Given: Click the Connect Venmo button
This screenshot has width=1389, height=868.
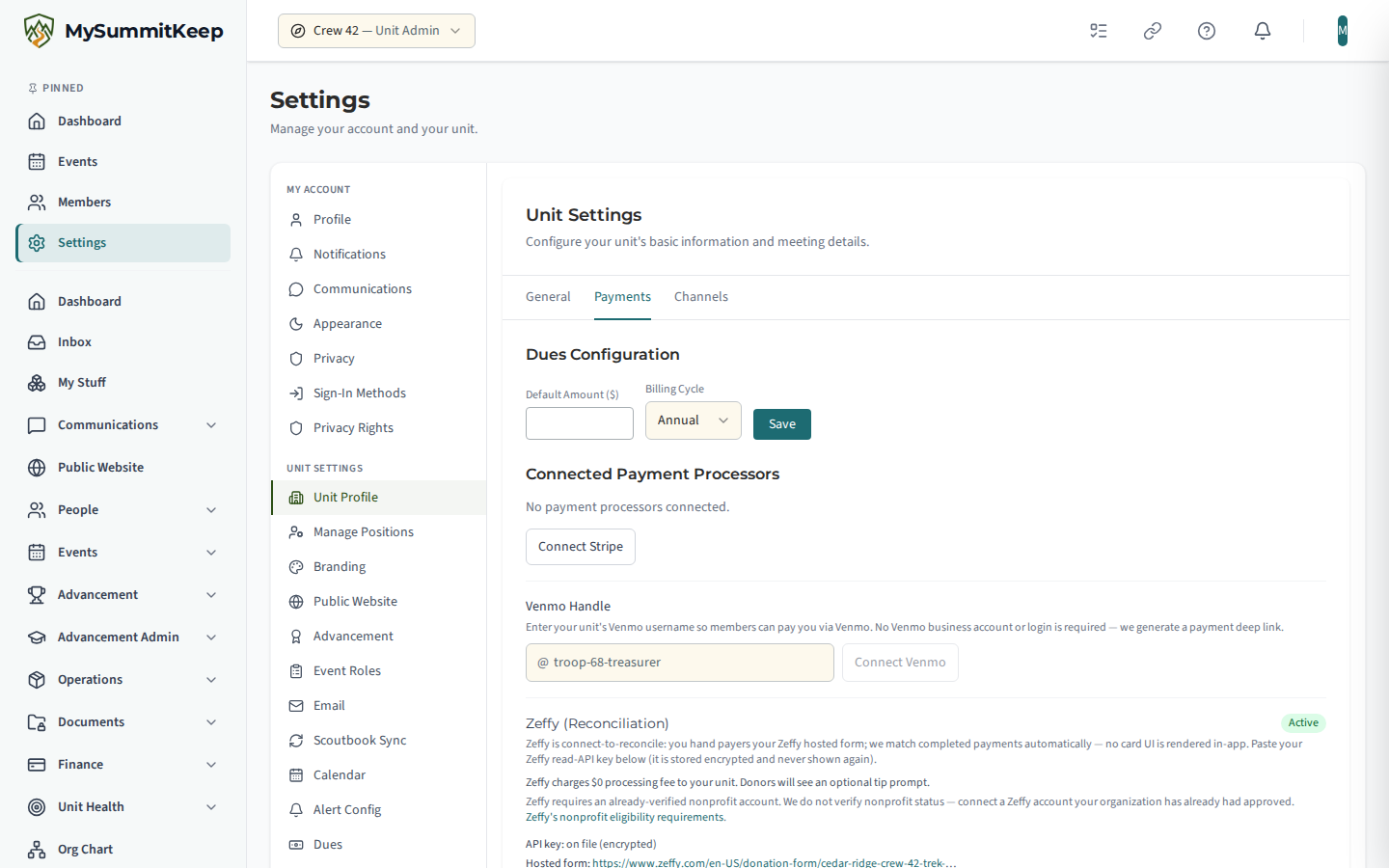Looking at the screenshot, I should click(900, 663).
